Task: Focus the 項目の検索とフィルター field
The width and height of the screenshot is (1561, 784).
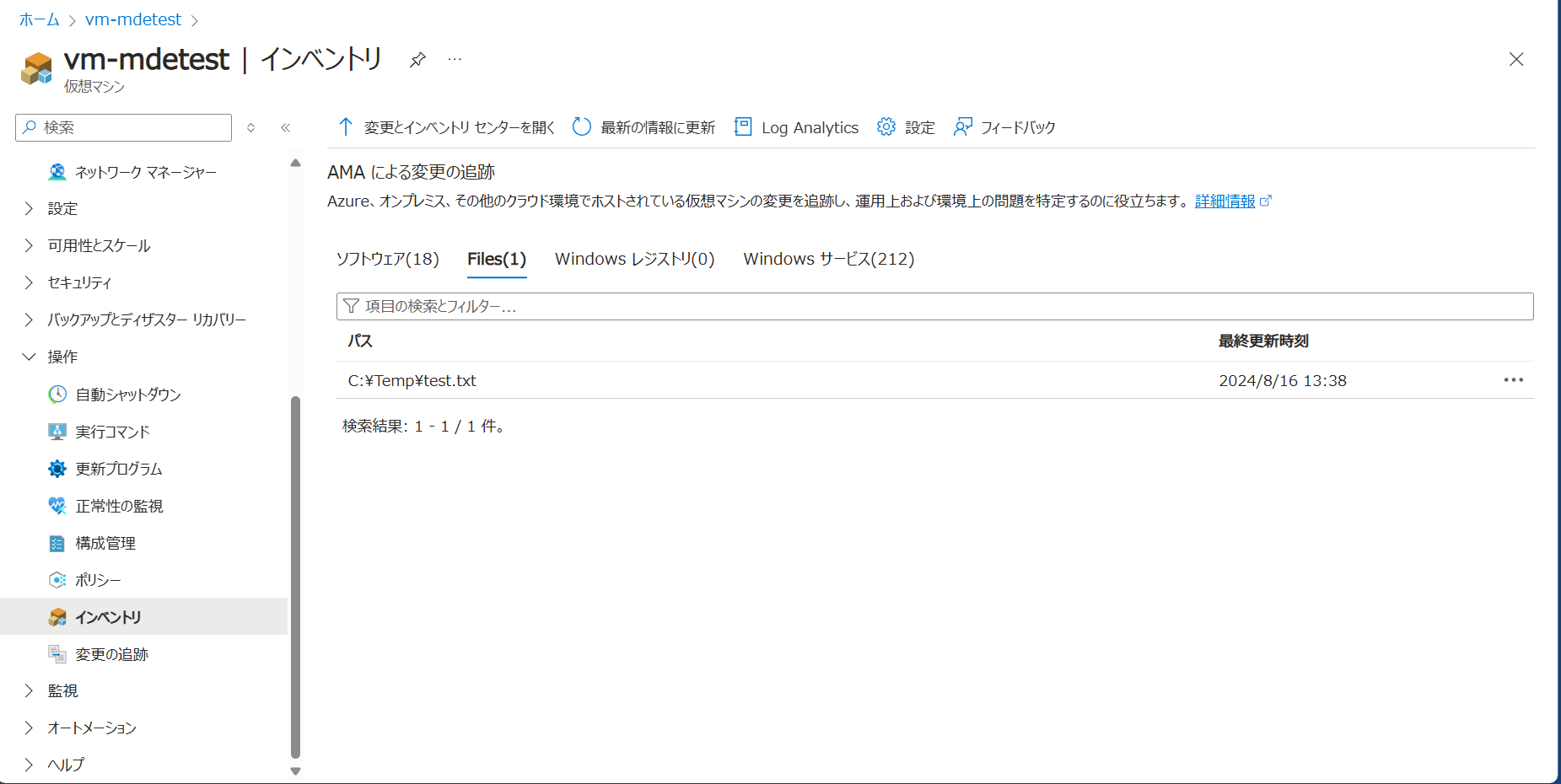Action: pos(934,306)
